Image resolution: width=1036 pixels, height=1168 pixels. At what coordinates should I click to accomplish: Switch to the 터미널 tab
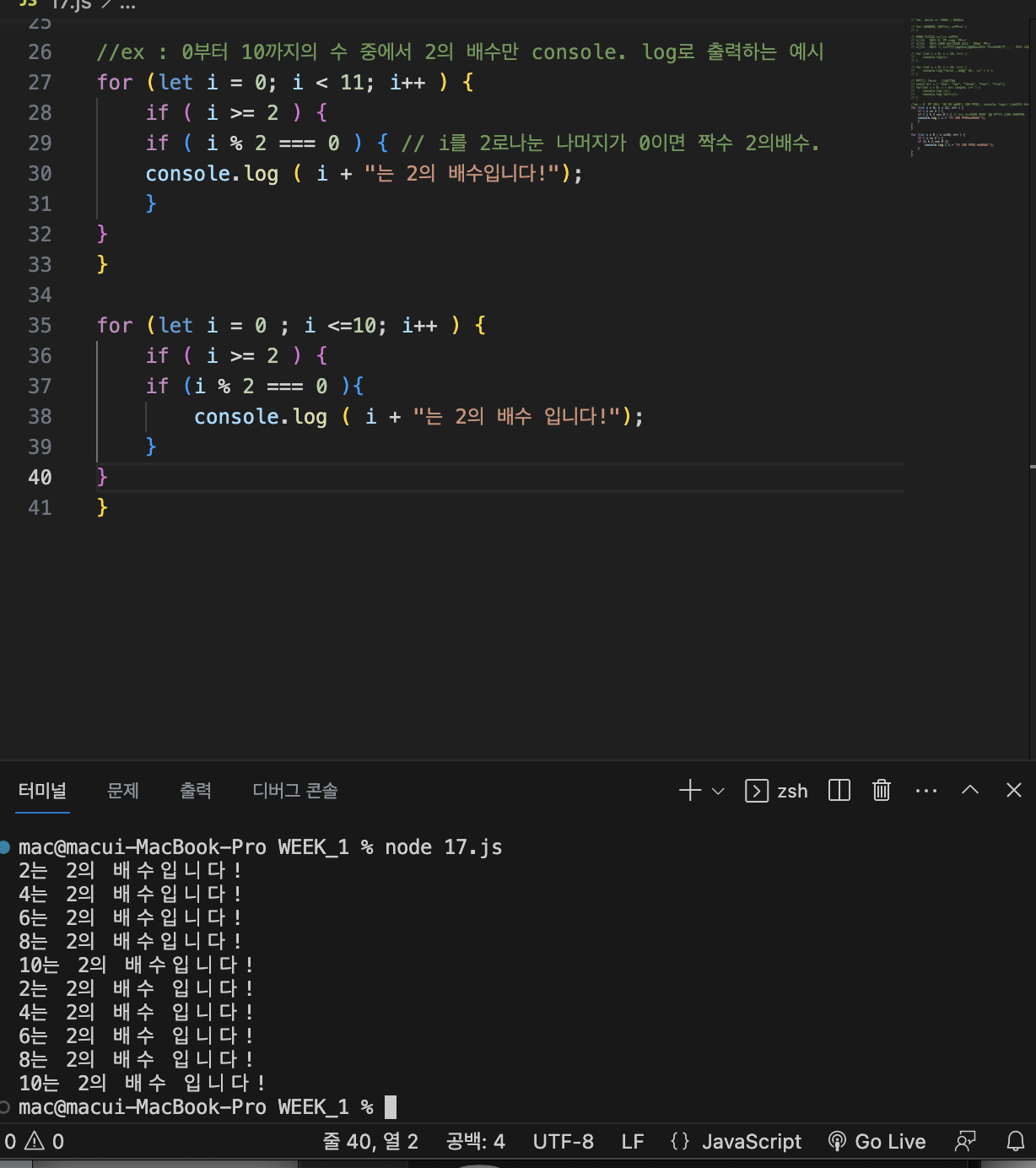42,791
